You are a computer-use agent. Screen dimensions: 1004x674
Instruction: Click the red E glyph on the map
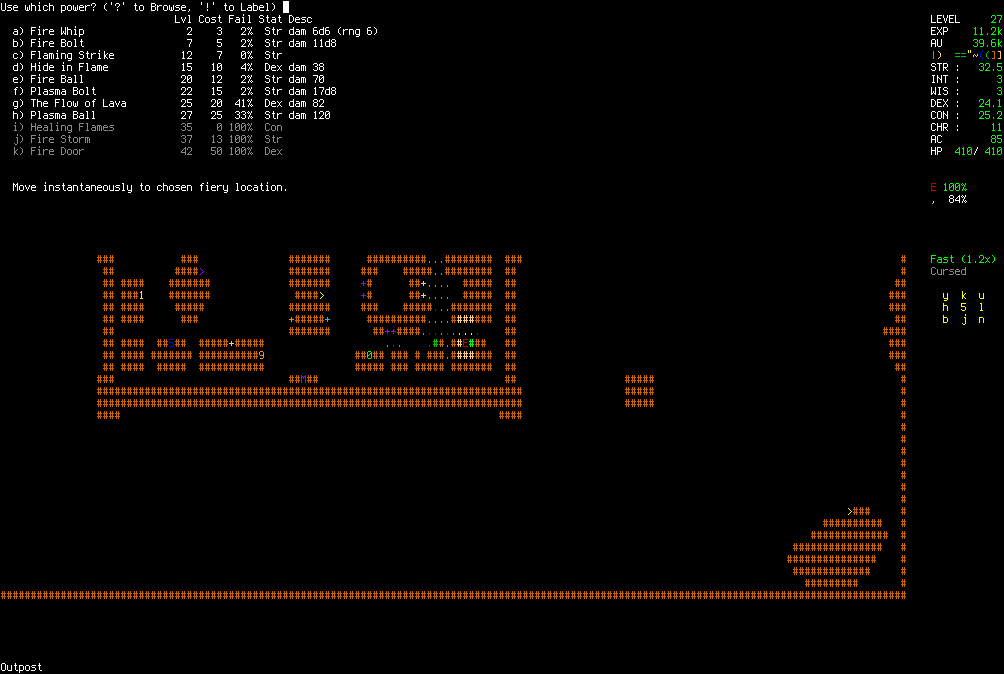tap(466, 344)
